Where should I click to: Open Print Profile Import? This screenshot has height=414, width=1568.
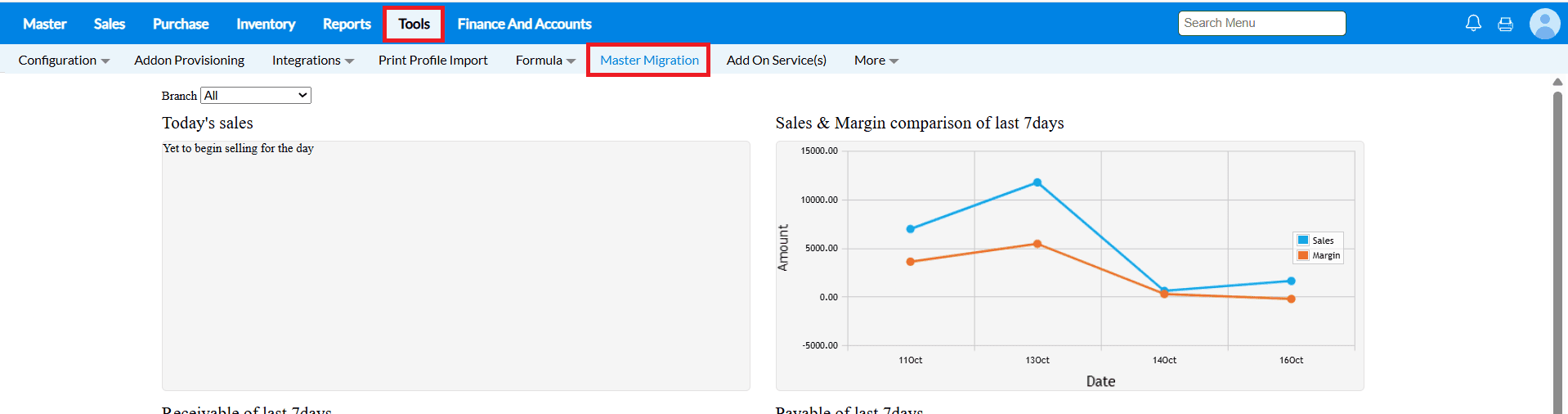click(432, 61)
